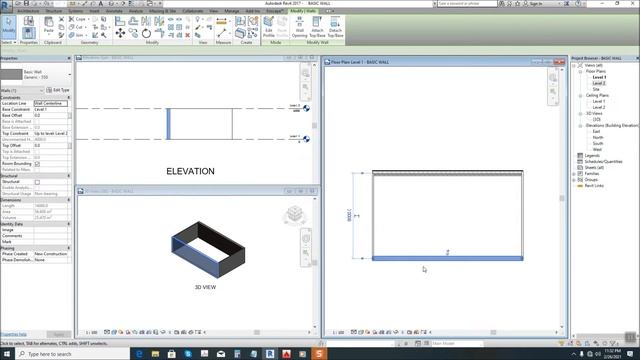Collapse the Constraints section in Properties
Image resolution: width=640 pixels, height=360 pixels.
[x=69, y=98]
